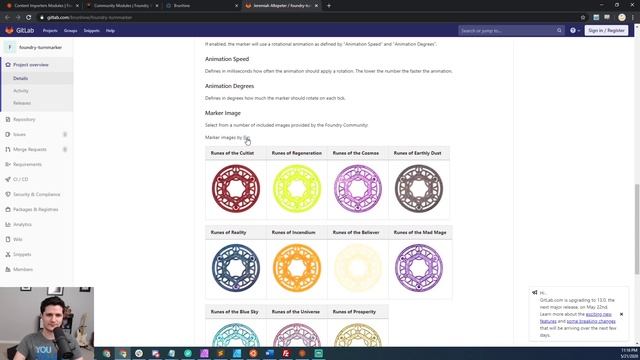Click the foundry-turnmarker project avatar
The height and width of the screenshot is (360, 640).
tap(10, 47)
